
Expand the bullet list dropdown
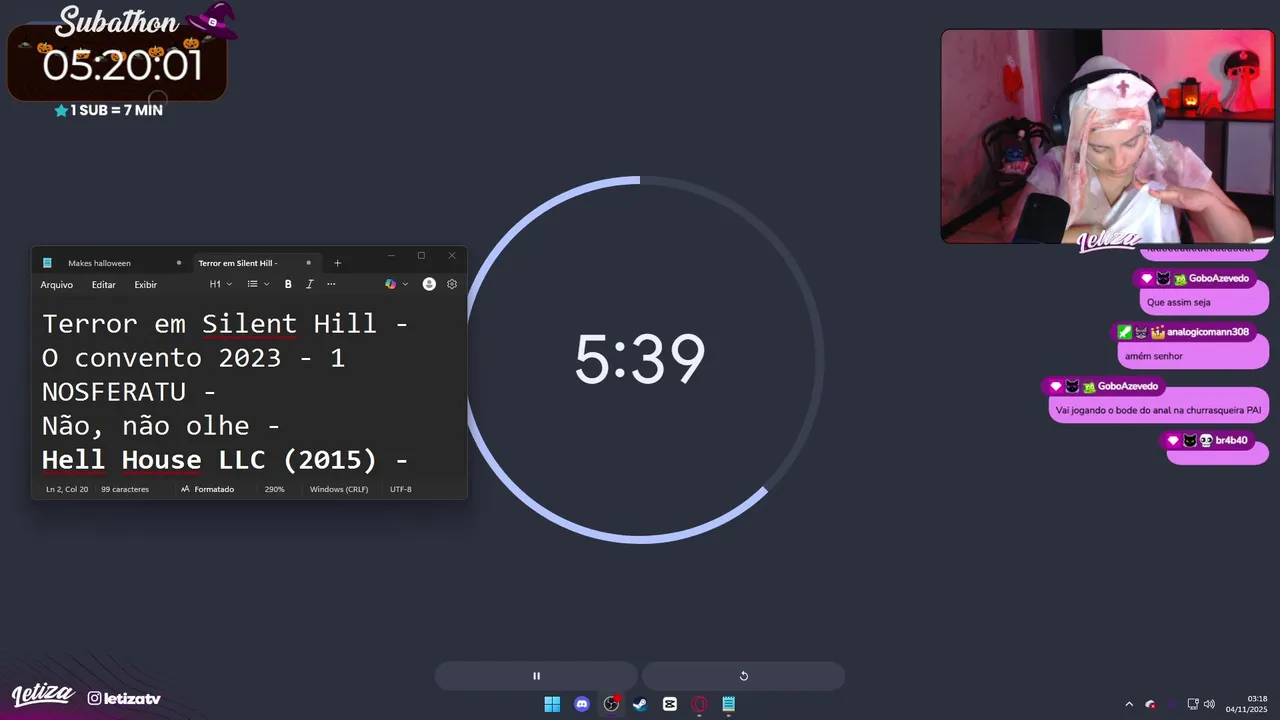click(258, 285)
